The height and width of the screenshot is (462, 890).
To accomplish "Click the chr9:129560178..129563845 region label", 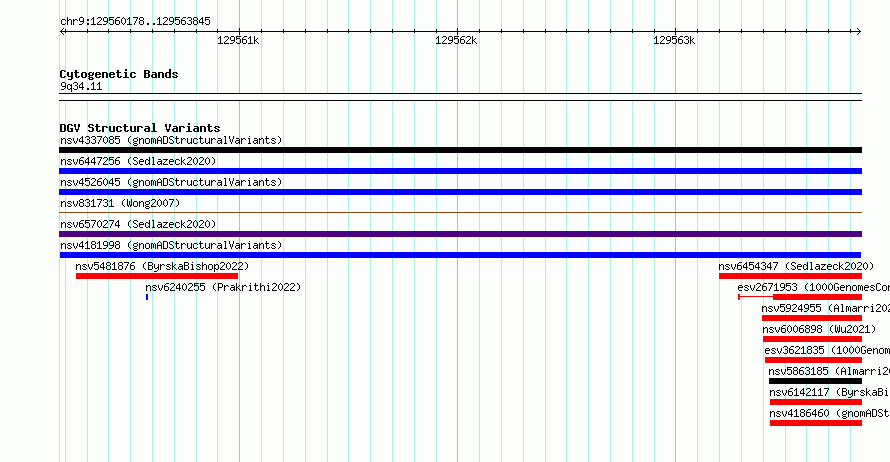I will tap(135, 21).
